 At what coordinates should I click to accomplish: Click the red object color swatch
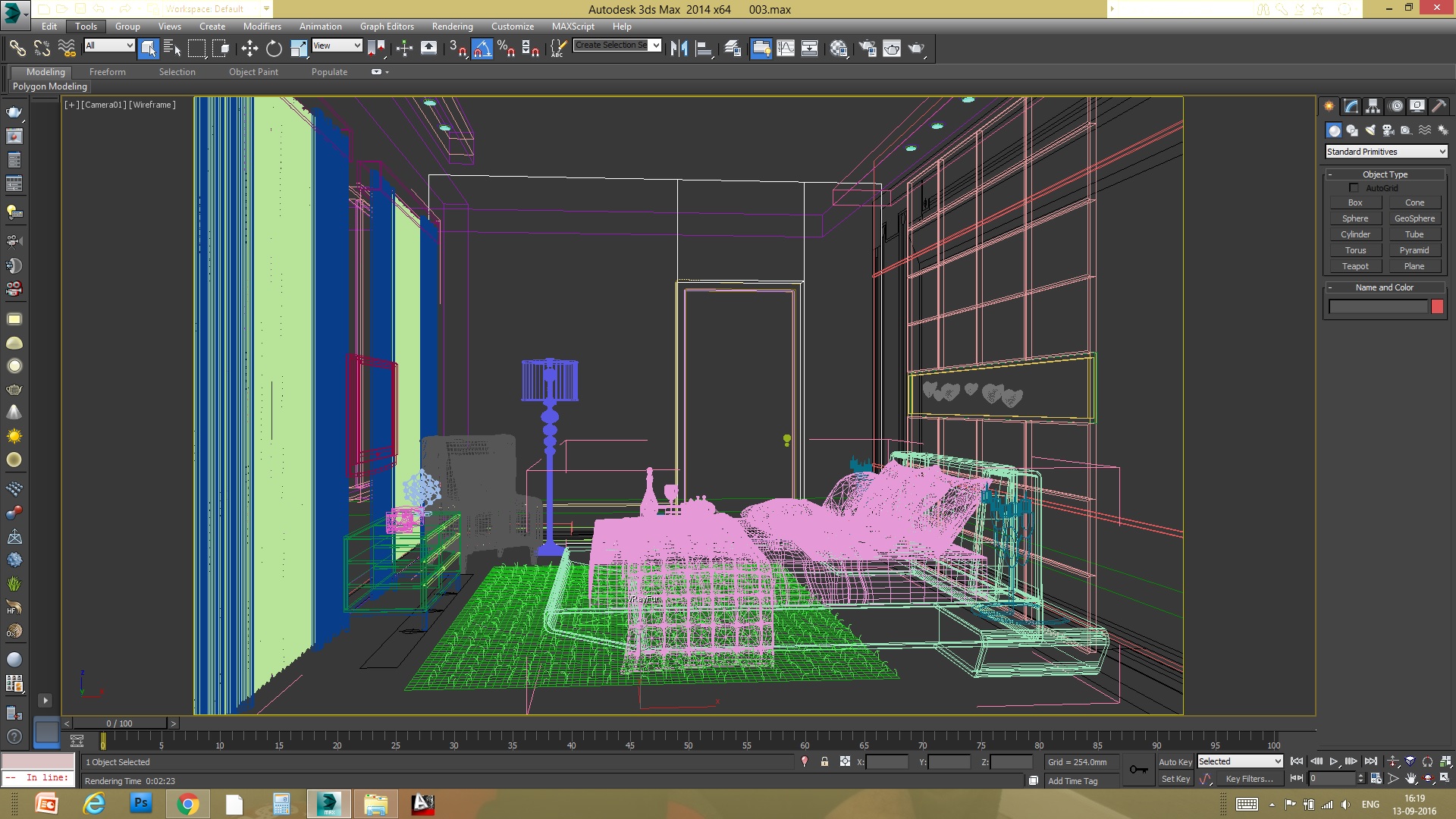(x=1437, y=306)
